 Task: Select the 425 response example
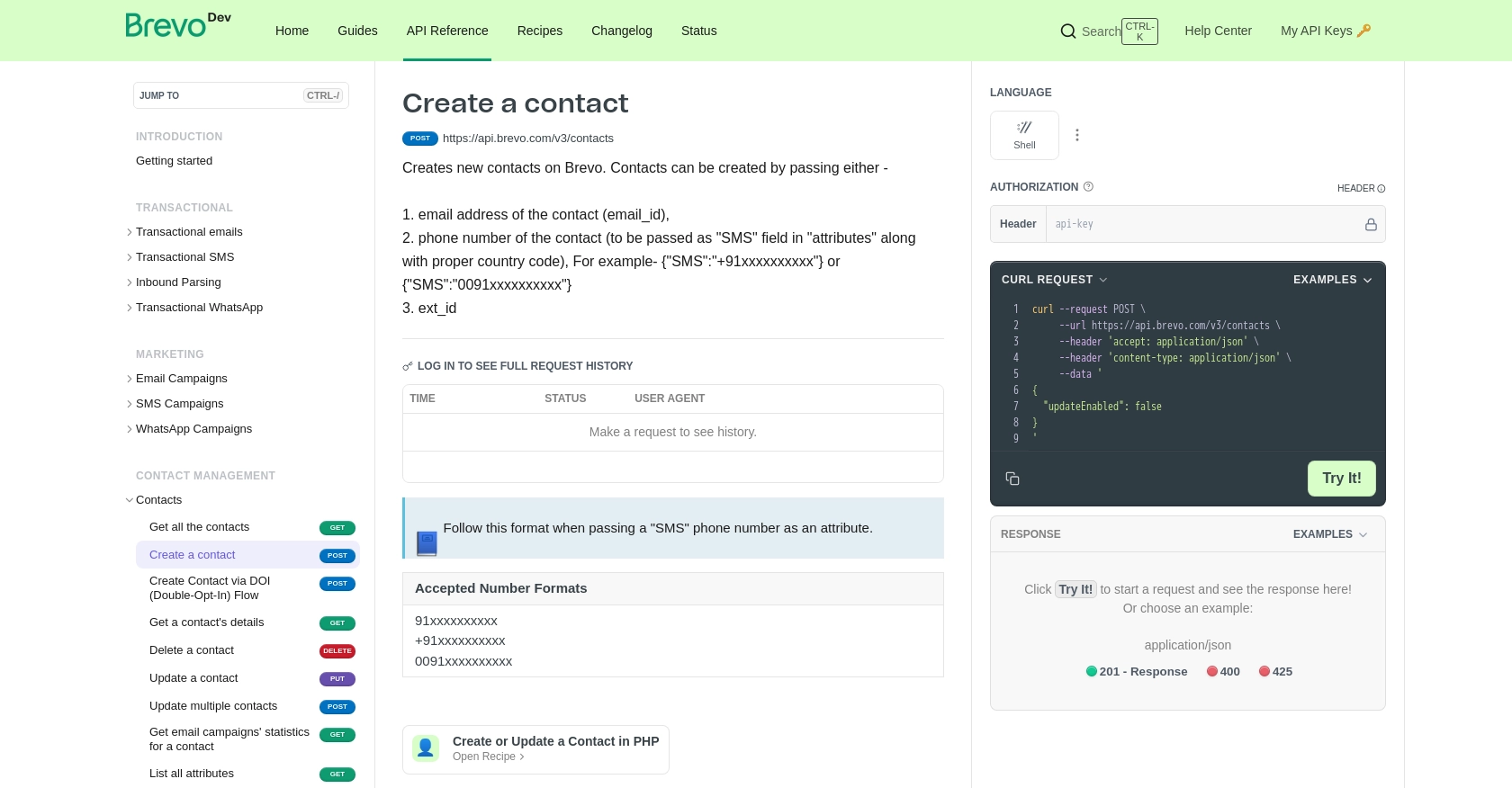point(1275,671)
